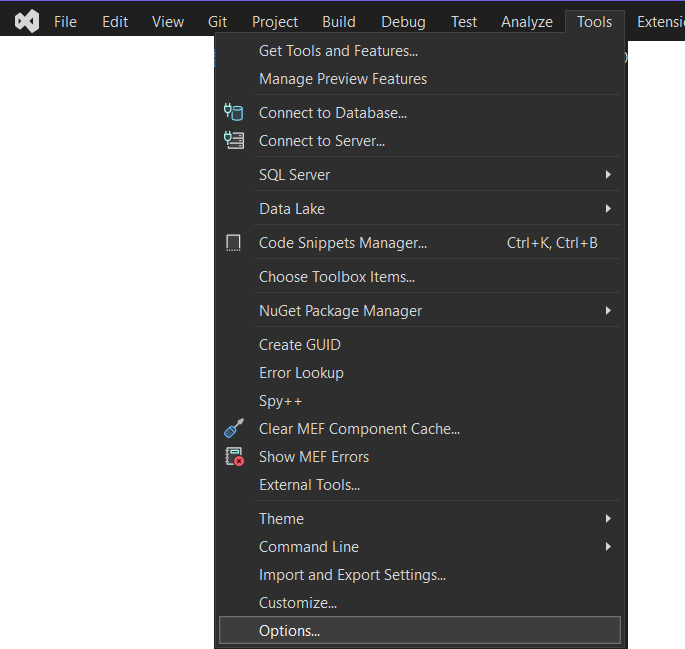The width and height of the screenshot is (685, 649).
Task: Expand the NuGet Package Manager submenu arrow
Action: tap(608, 311)
